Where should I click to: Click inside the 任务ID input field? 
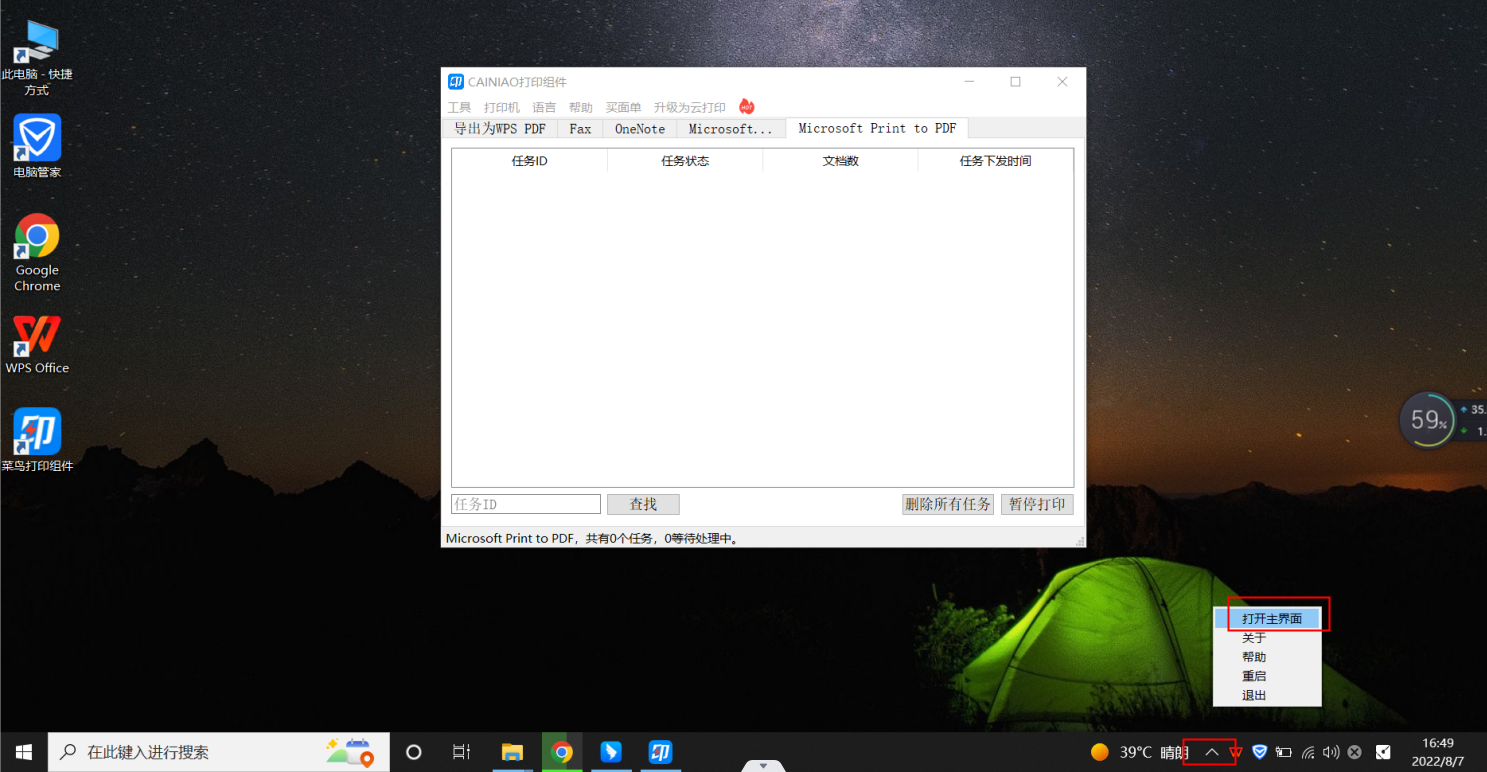click(525, 504)
